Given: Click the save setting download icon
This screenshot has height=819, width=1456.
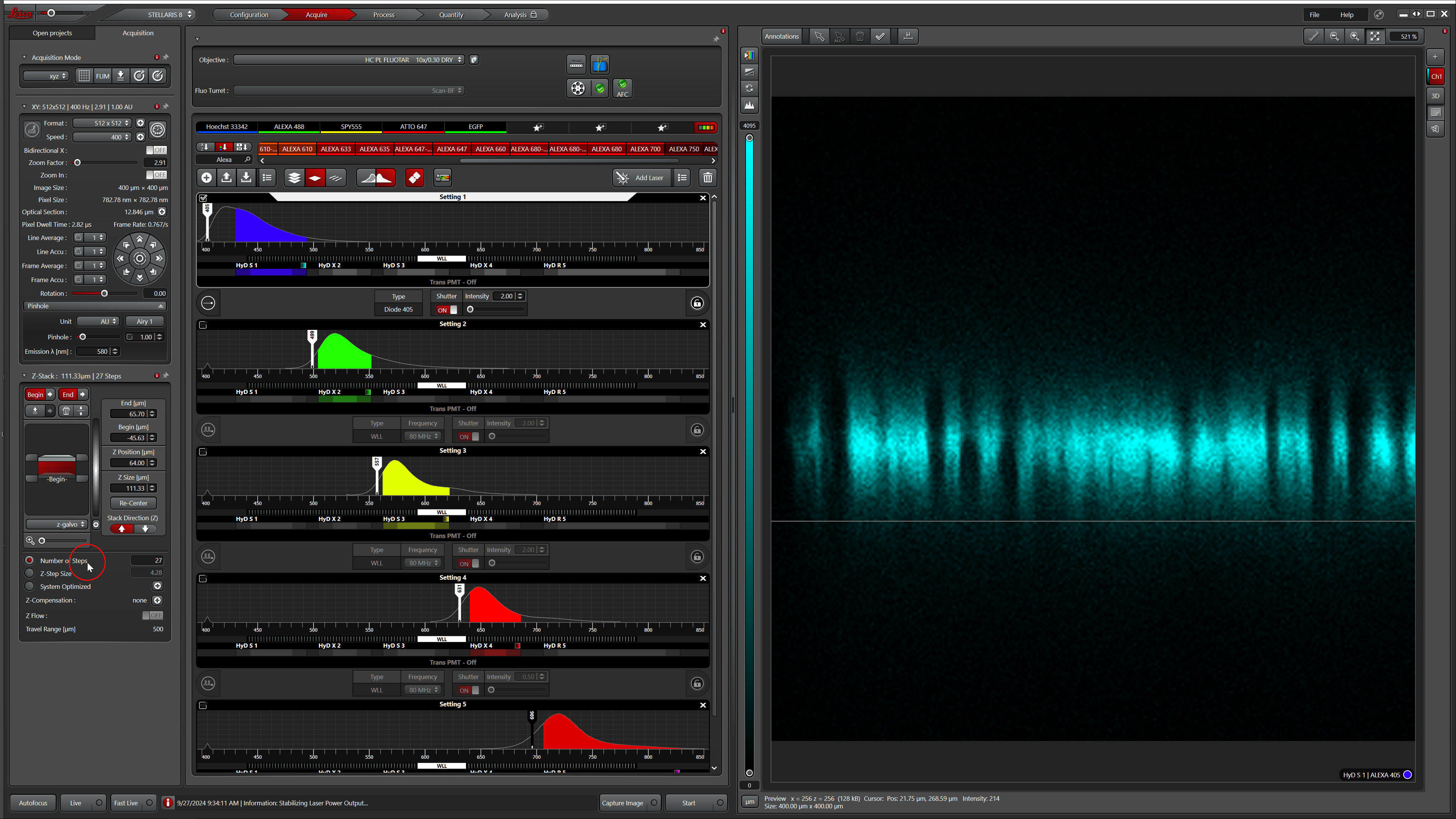Looking at the screenshot, I should click(246, 178).
